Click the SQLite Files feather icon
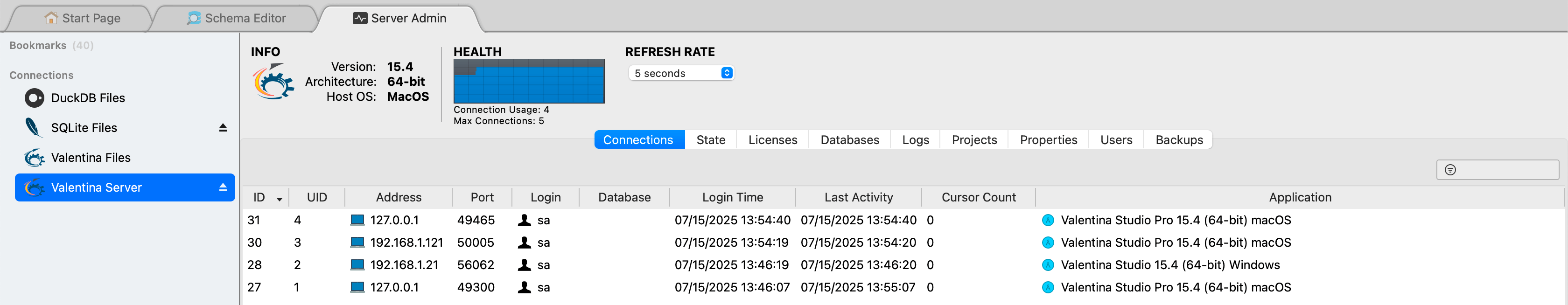 34,128
